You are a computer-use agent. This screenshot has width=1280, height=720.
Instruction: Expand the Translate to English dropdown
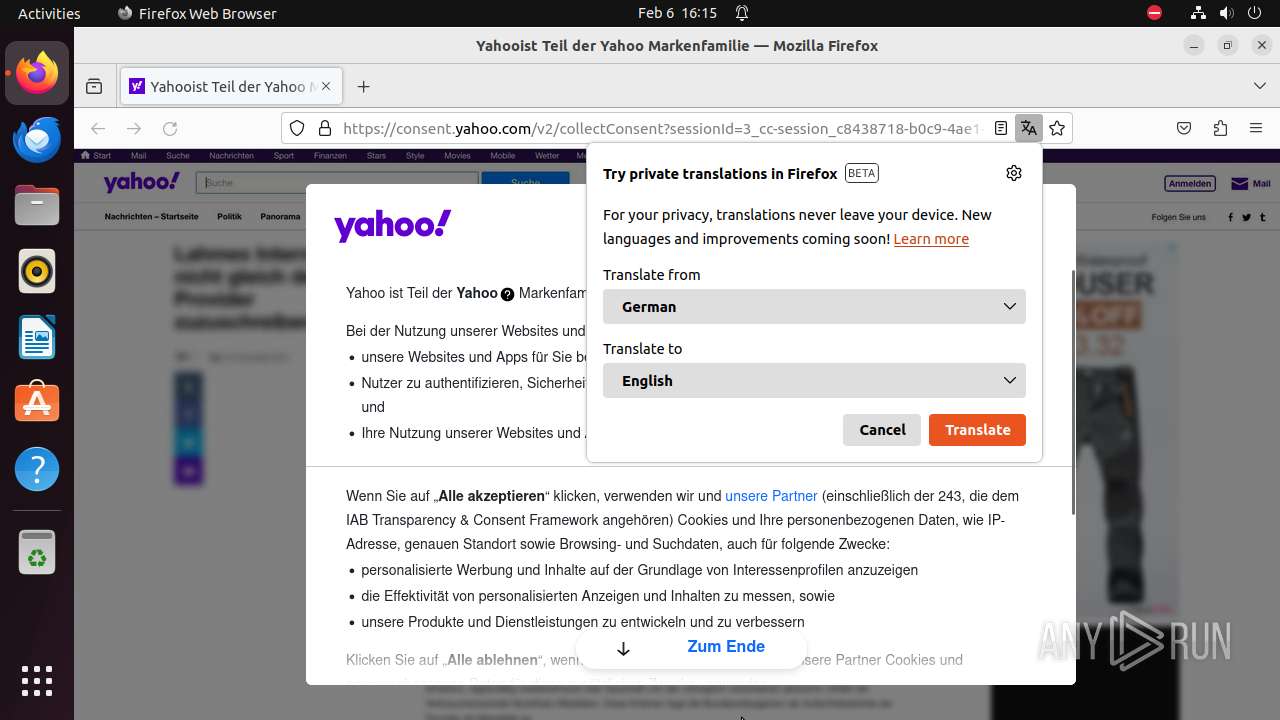[814, 381]
